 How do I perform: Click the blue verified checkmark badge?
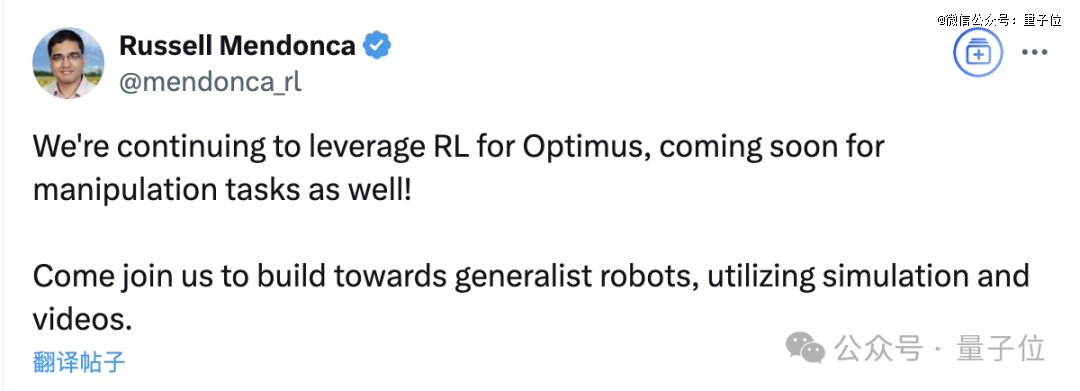pyautogui.click(x=377, y=46)
